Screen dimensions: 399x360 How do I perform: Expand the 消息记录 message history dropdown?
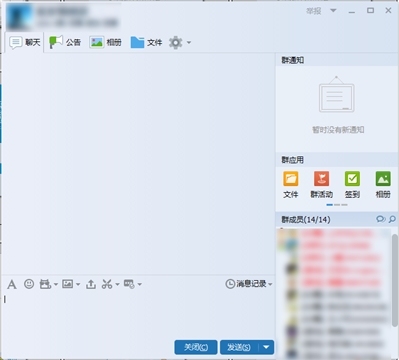coord(270,284)
